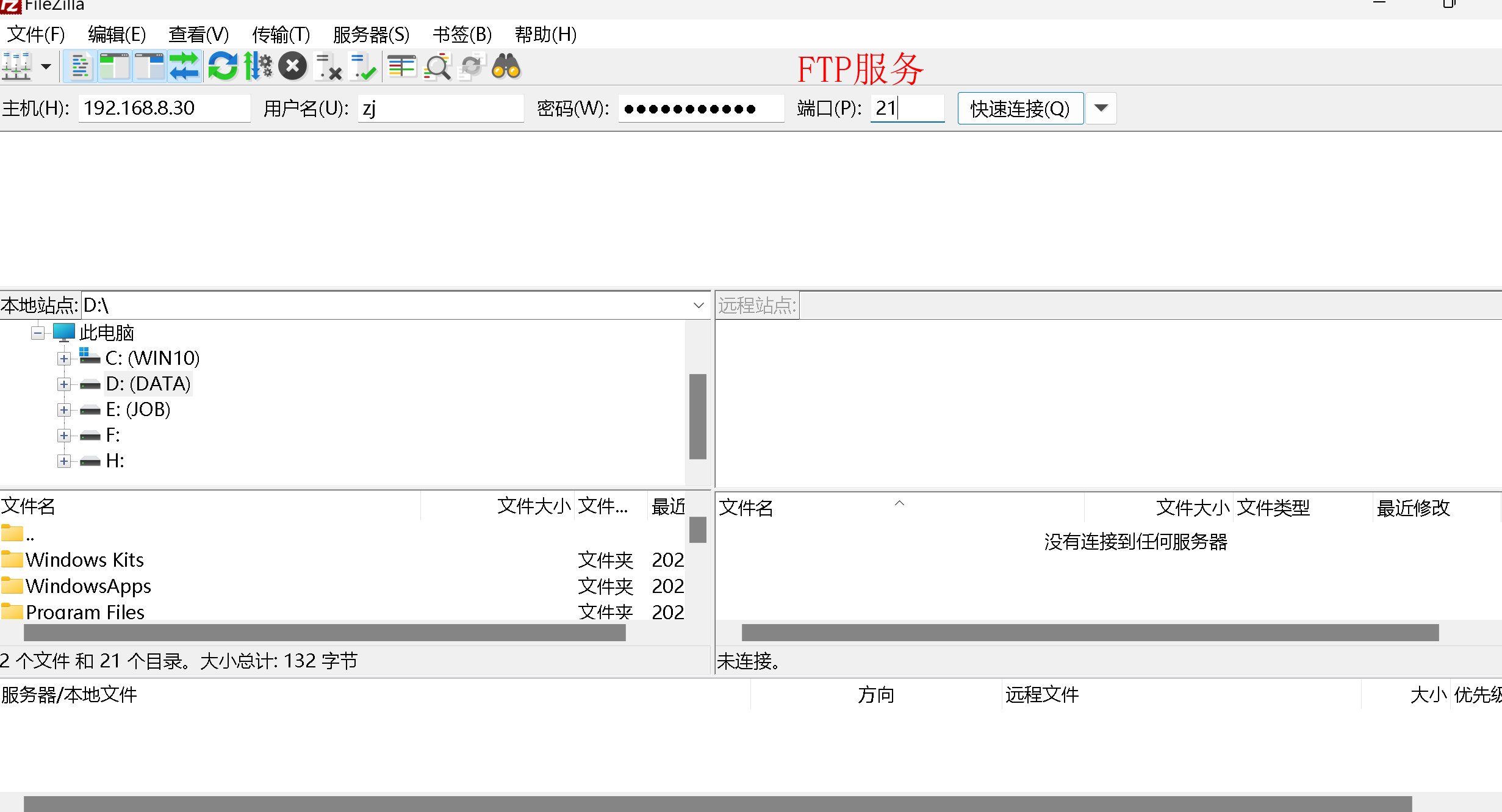Click the disconnect from server icon
This screenshot has height=812, width=1502.
(x=328, y=66)
